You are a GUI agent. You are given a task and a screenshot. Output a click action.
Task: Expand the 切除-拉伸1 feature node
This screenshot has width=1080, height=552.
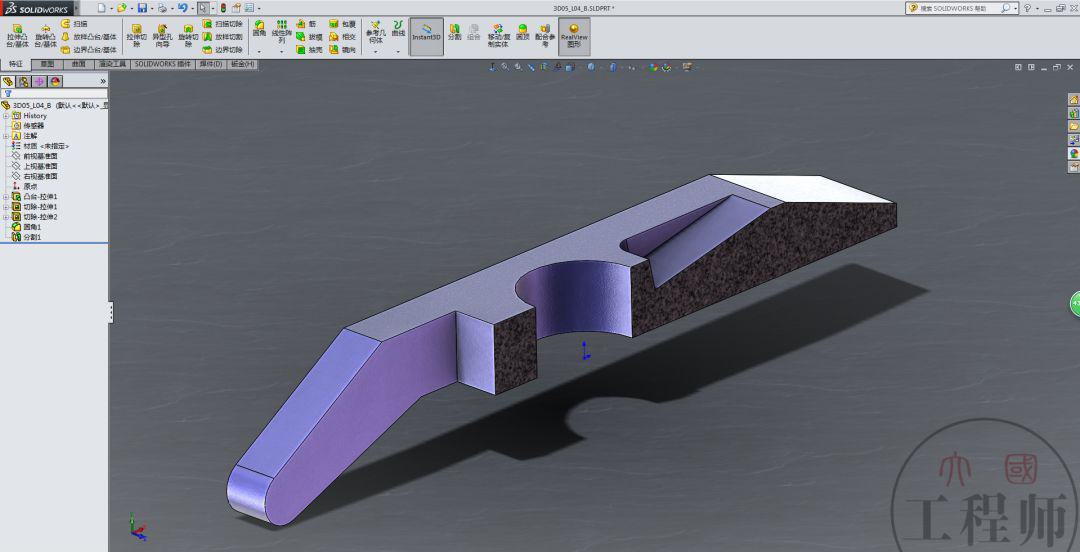tap(6, 207)
